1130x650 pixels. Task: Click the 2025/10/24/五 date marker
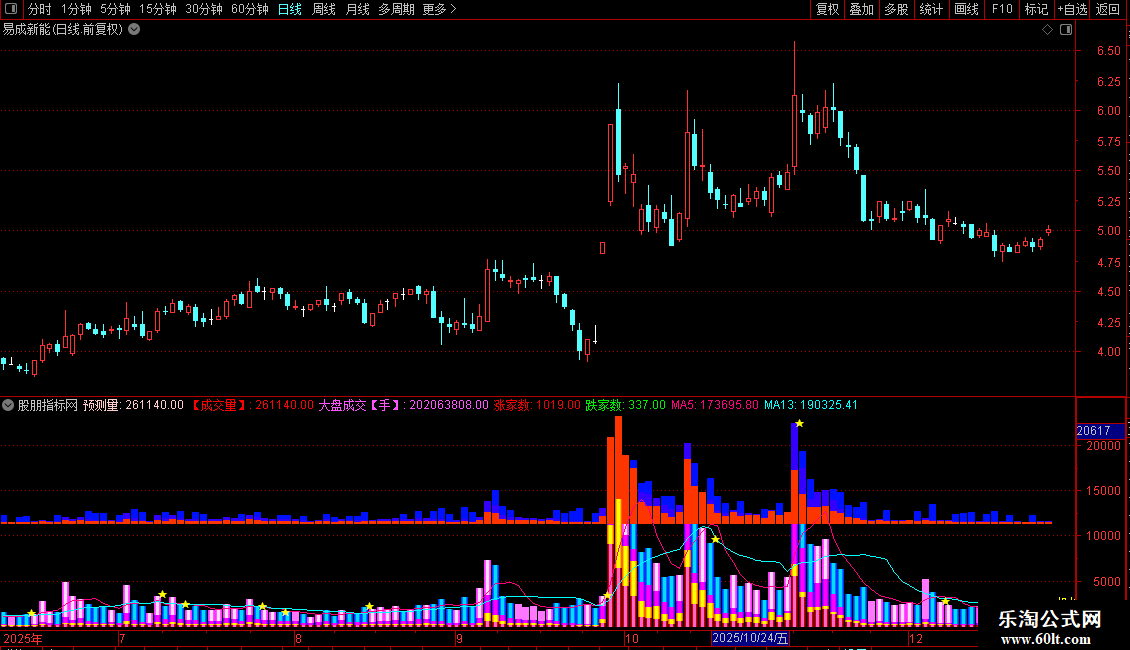pyautogui.click(x=750, y=638)
